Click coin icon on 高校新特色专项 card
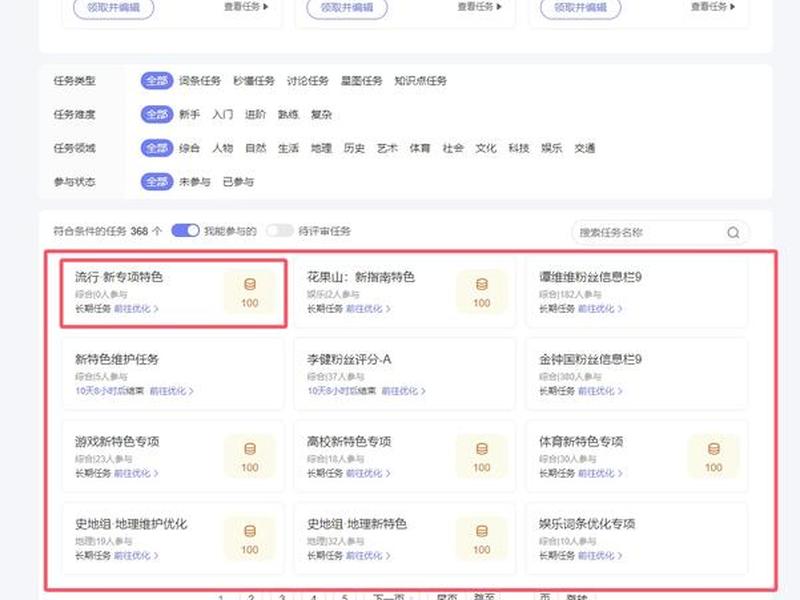Image resolution: width=800 pixels, height=600 pixels. coord(482,449)
